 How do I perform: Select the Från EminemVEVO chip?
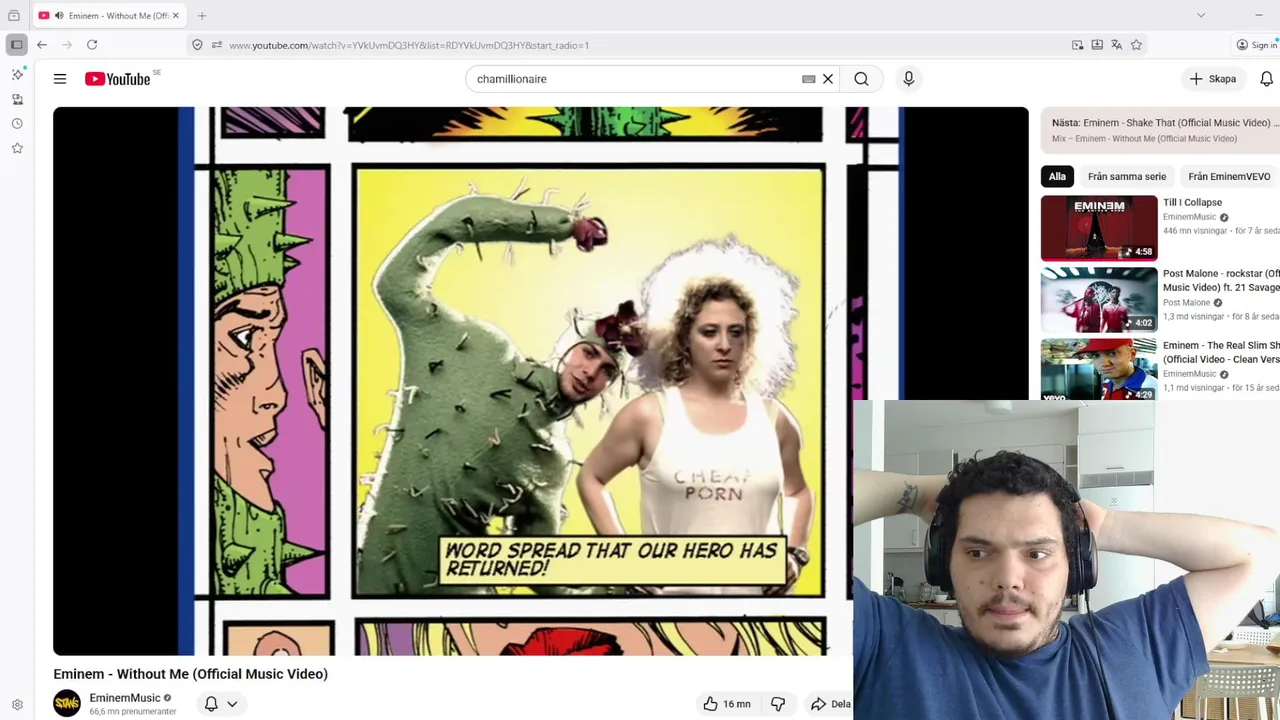pyautogui.click(x=1229, y=177)
